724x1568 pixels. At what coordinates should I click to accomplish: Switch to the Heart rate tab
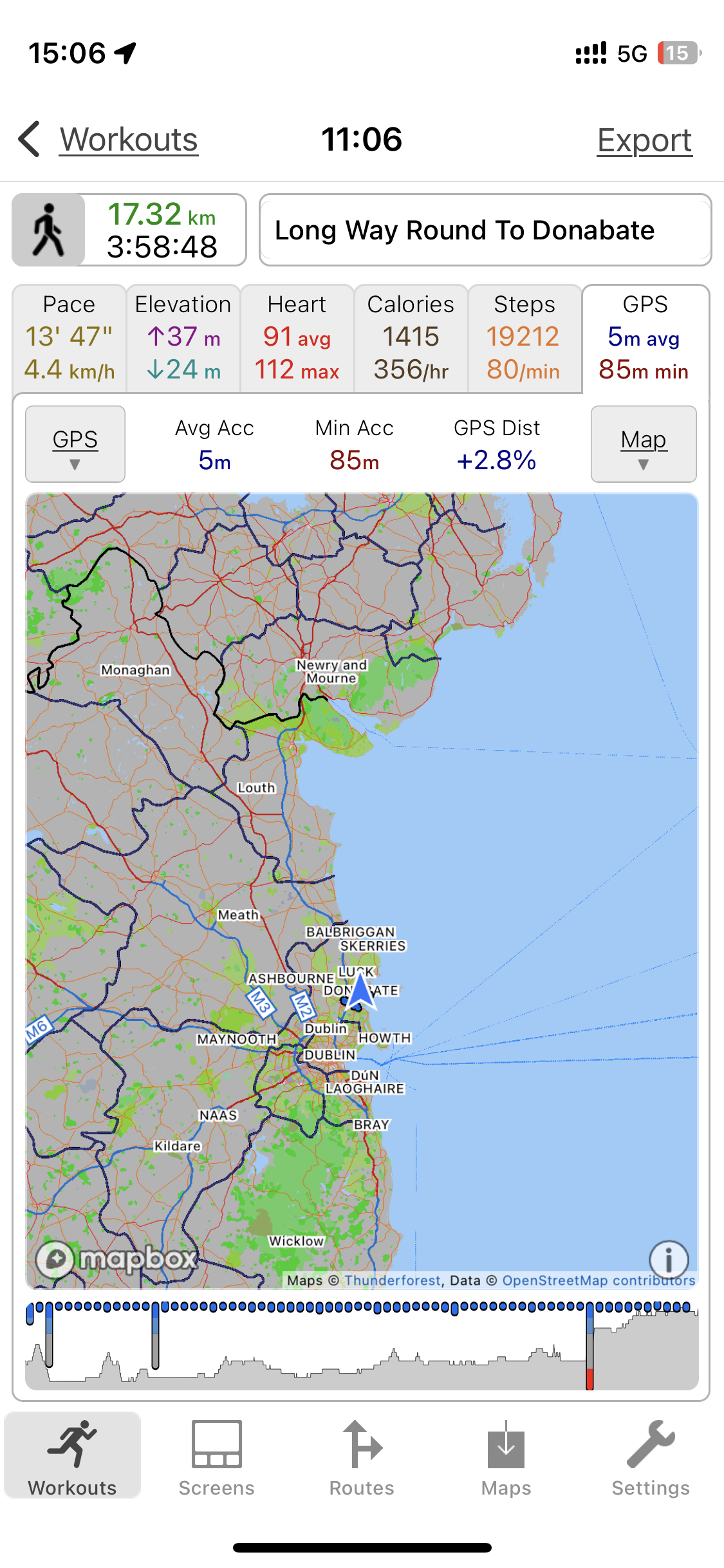click(x=297, y=338)
